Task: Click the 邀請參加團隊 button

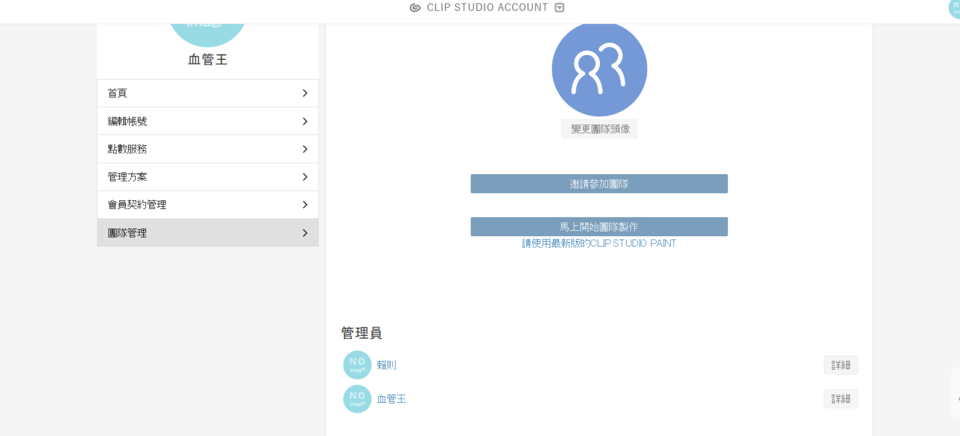Action: (x=599, y=184)
